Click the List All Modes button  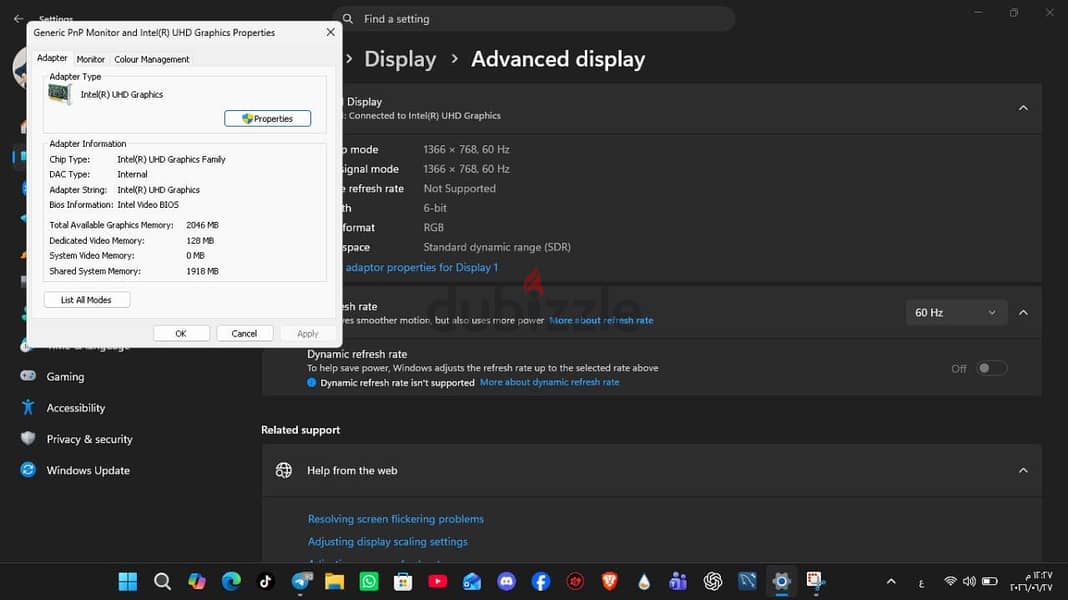[x=86, y=300]
